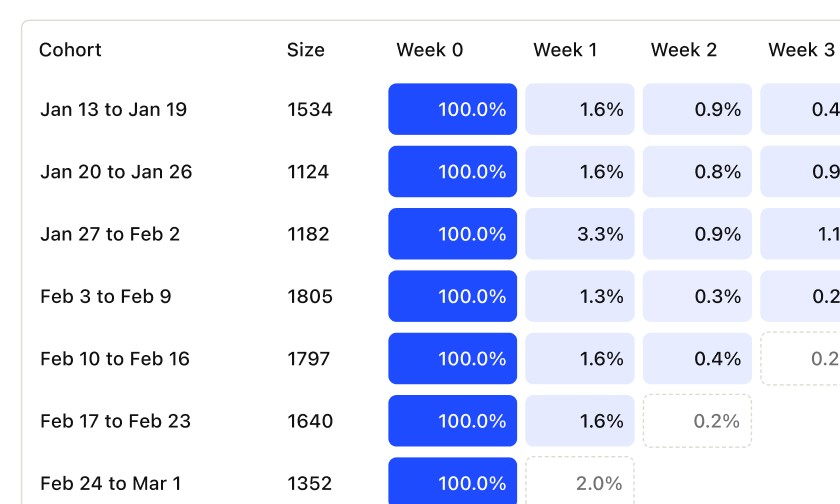
Task: Open the Feb 24 to Mar 1 cohort
Action: [110, 484]
